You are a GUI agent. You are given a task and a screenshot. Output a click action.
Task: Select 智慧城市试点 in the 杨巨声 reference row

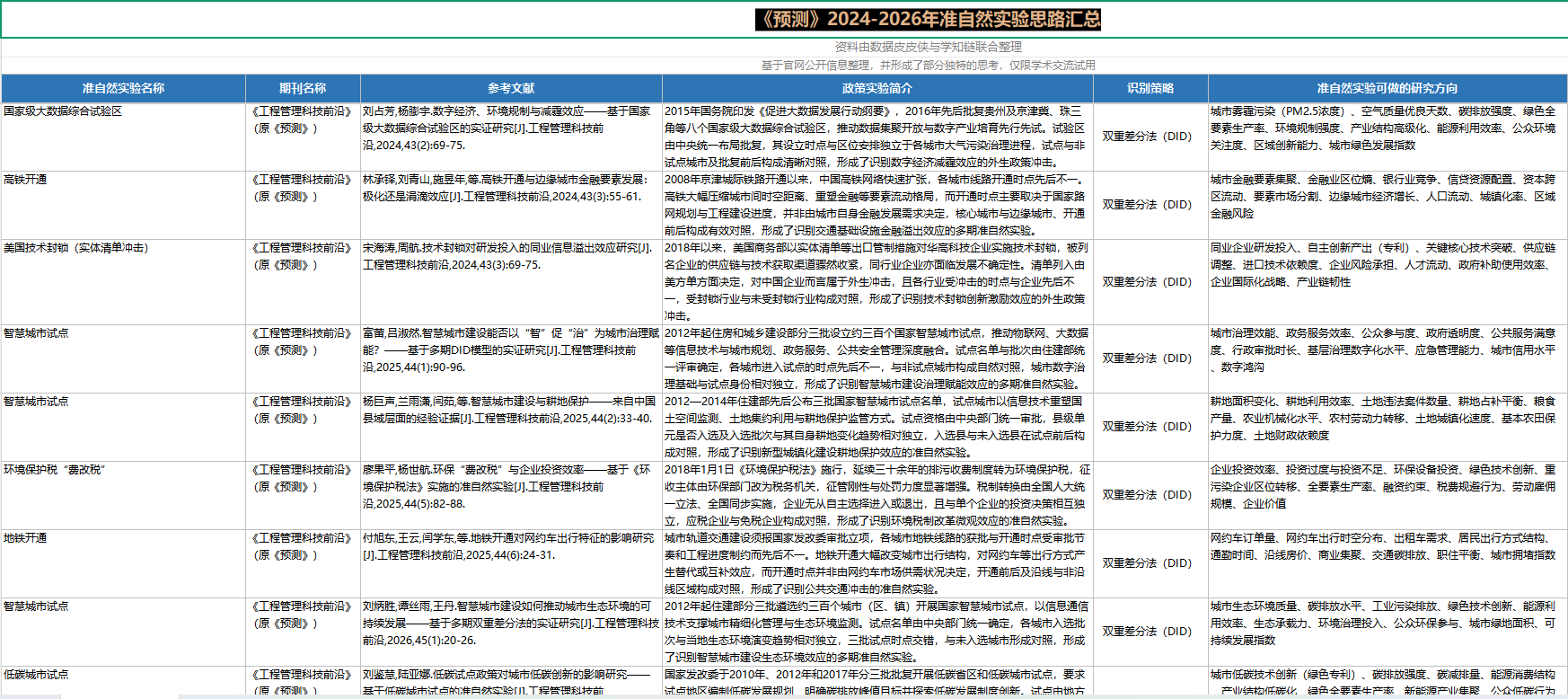[x=123, y=427]
